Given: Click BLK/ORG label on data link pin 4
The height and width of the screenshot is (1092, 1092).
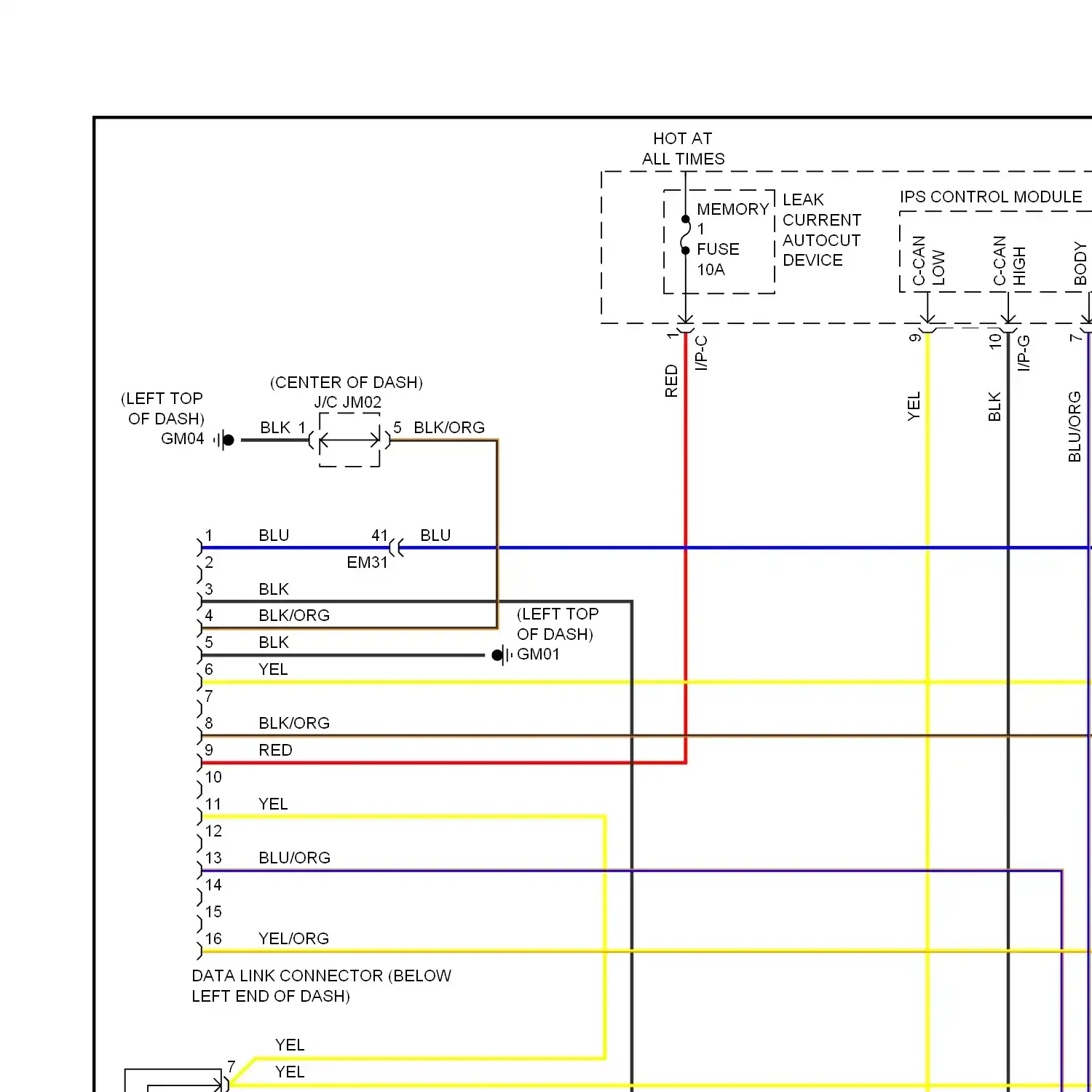Looking at the screenshot, I should 294,616.
